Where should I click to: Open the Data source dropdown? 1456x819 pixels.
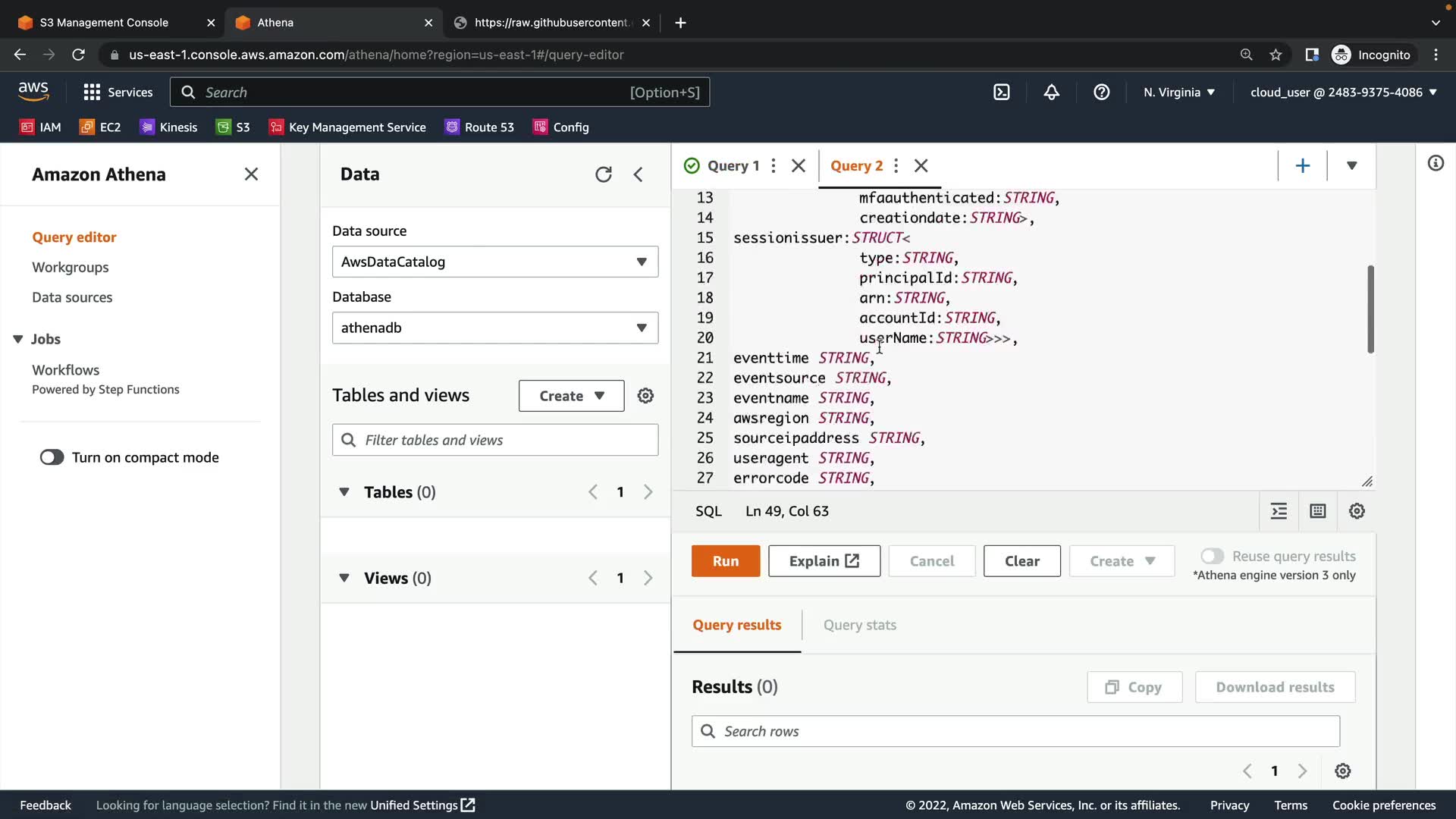pos(494,262)
